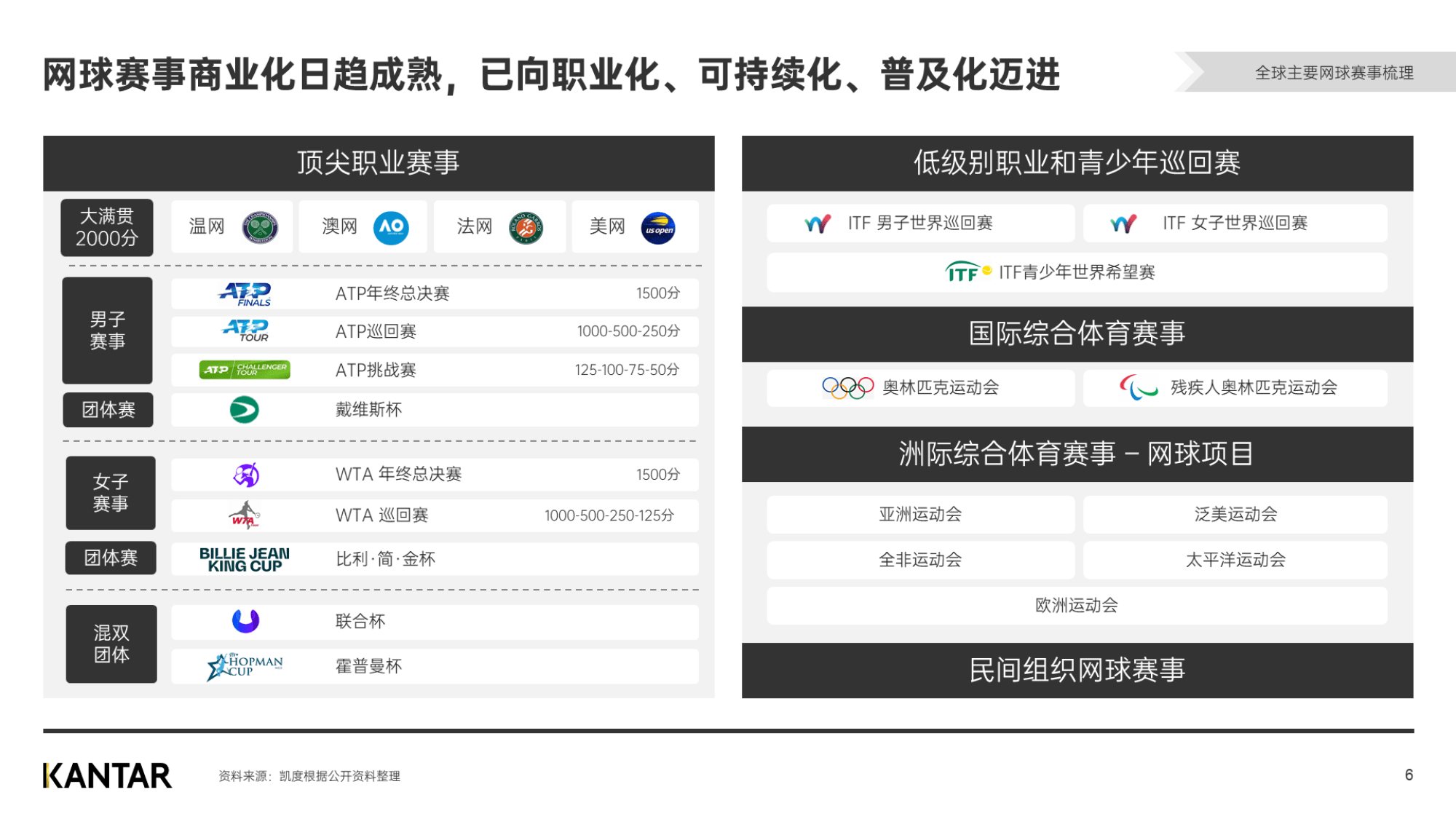Viewport: 1456px width, 819px height.
Task: Click the Kantar logo at bottom left
Action: tap(106, 776)
